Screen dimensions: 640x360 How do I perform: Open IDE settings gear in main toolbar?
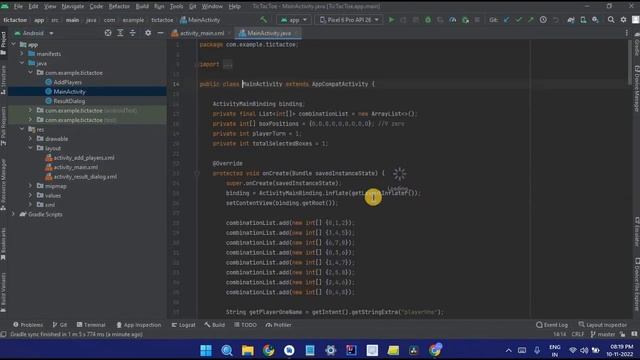tap(623, 20)
